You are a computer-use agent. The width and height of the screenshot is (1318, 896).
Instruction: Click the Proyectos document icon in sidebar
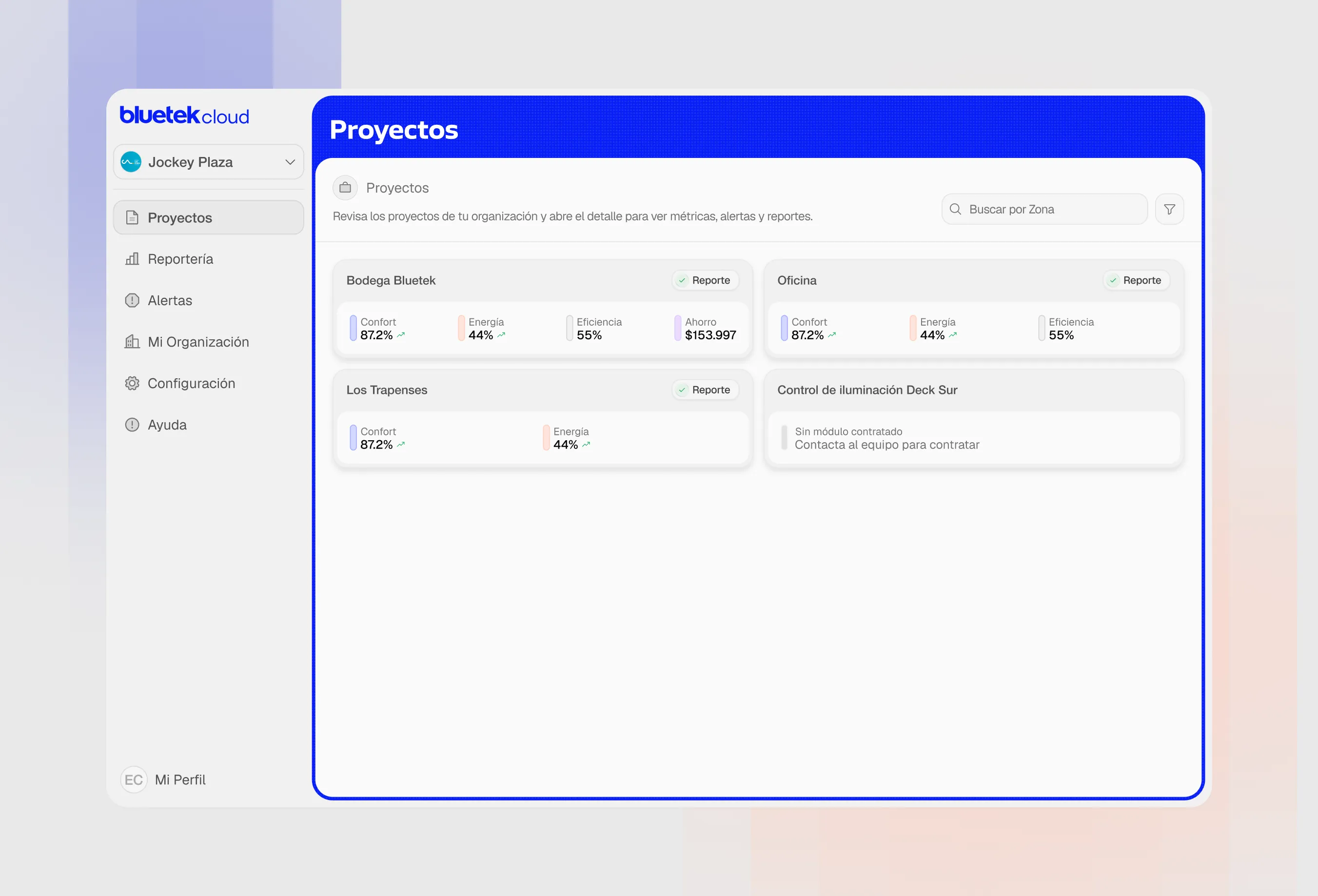(x=132, y=217)
